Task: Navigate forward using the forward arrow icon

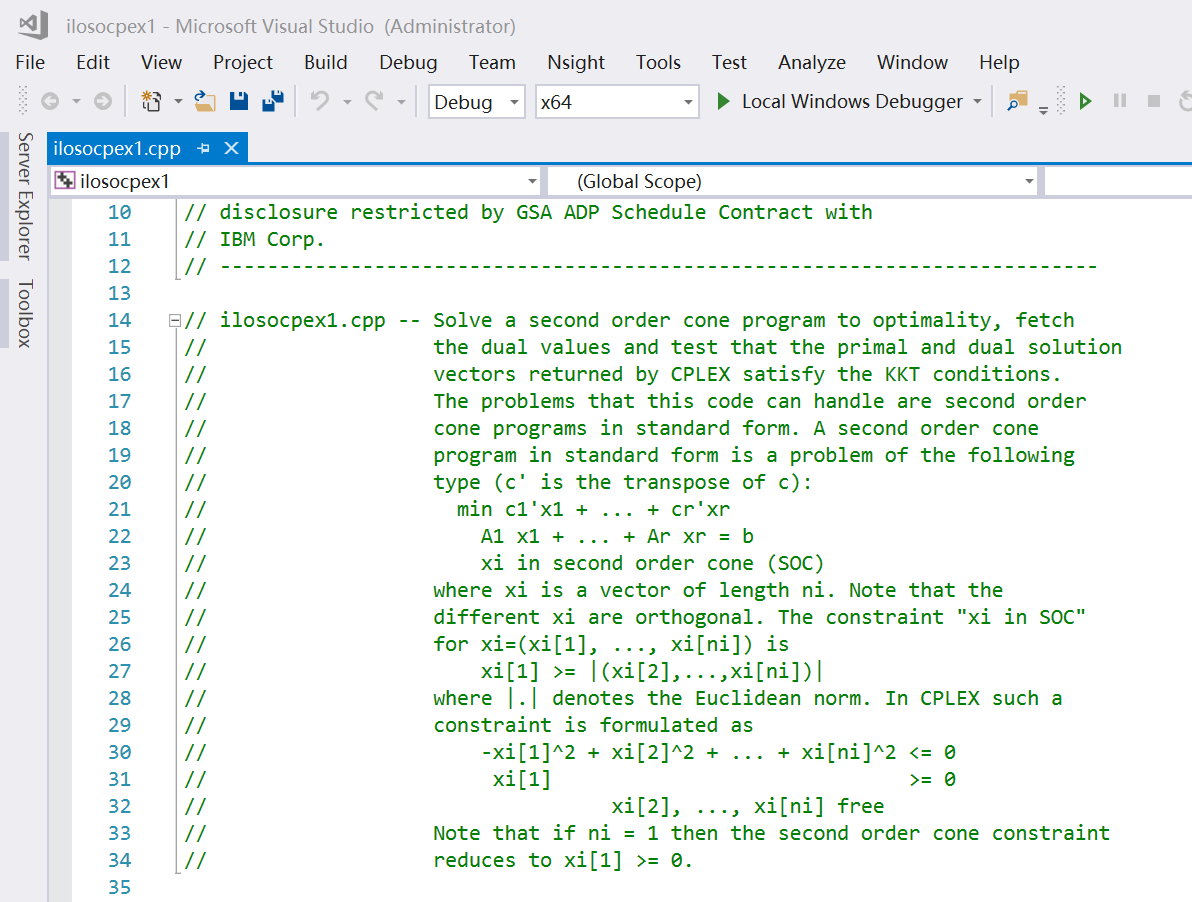Action: 103,101
